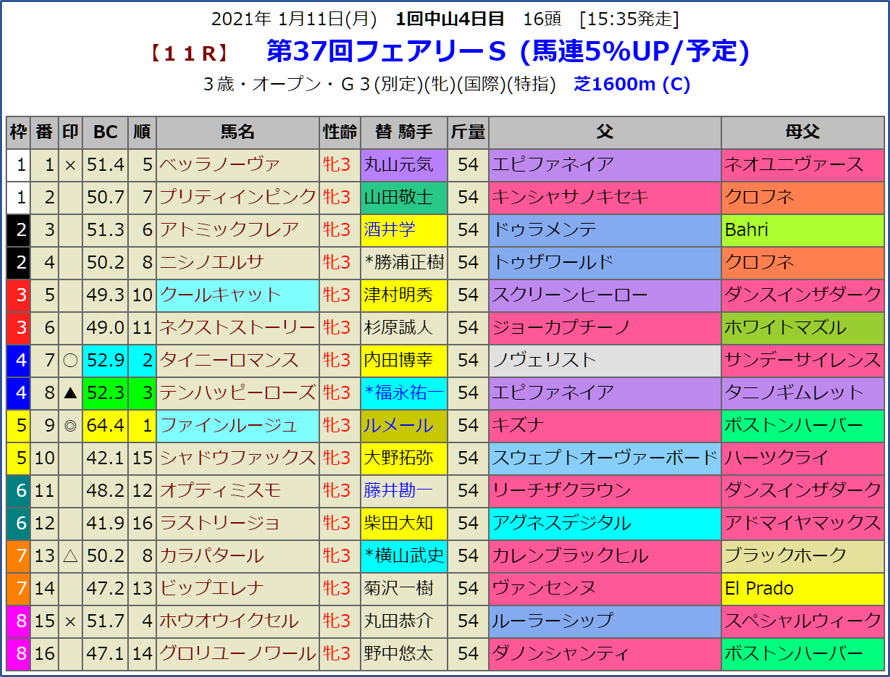The image size is (890, 677).
Task: Click sire キズナ in the 父 column
Action: [604, 426]
